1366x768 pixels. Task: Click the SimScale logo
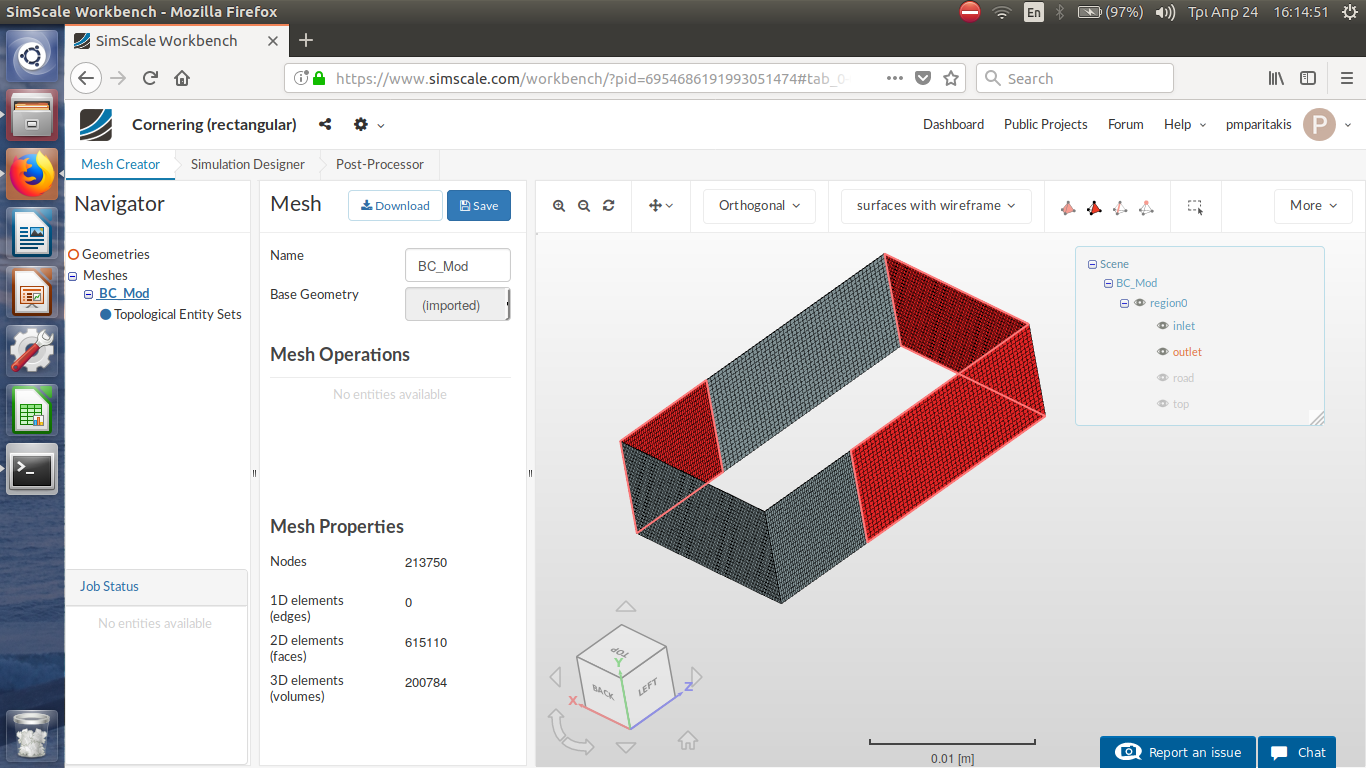coord(97,125)
